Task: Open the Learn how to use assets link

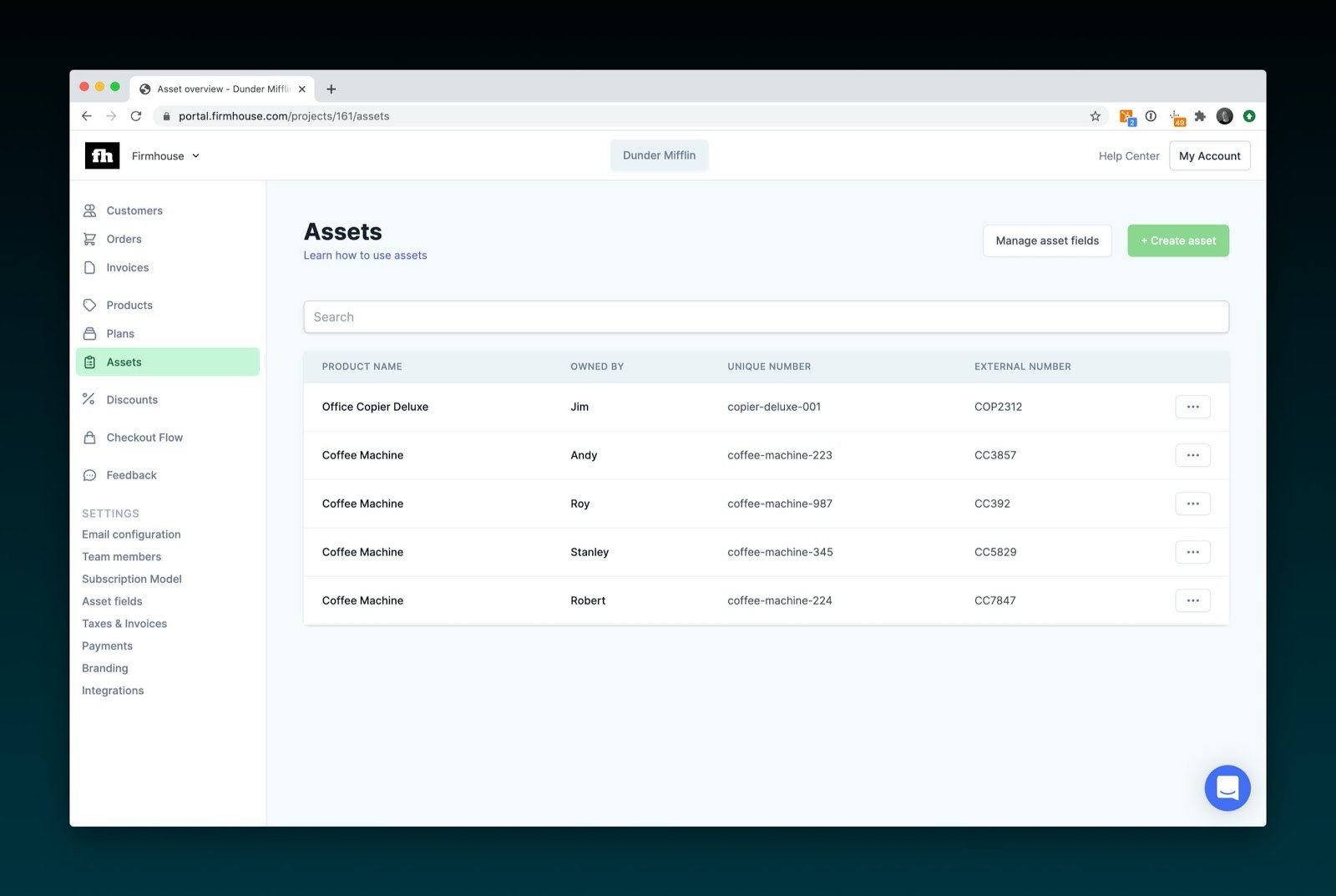Action: click(365, 255)
